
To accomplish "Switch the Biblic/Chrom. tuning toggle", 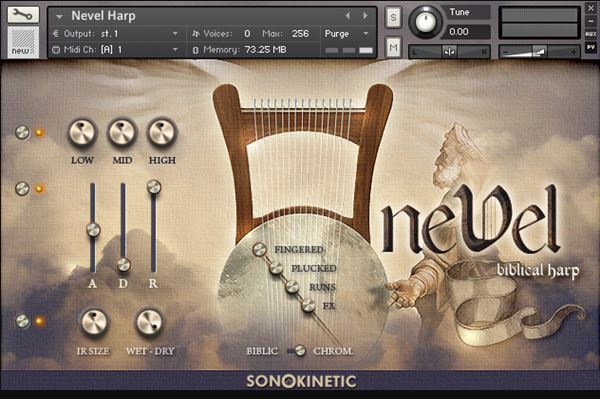I will (297, 350).
